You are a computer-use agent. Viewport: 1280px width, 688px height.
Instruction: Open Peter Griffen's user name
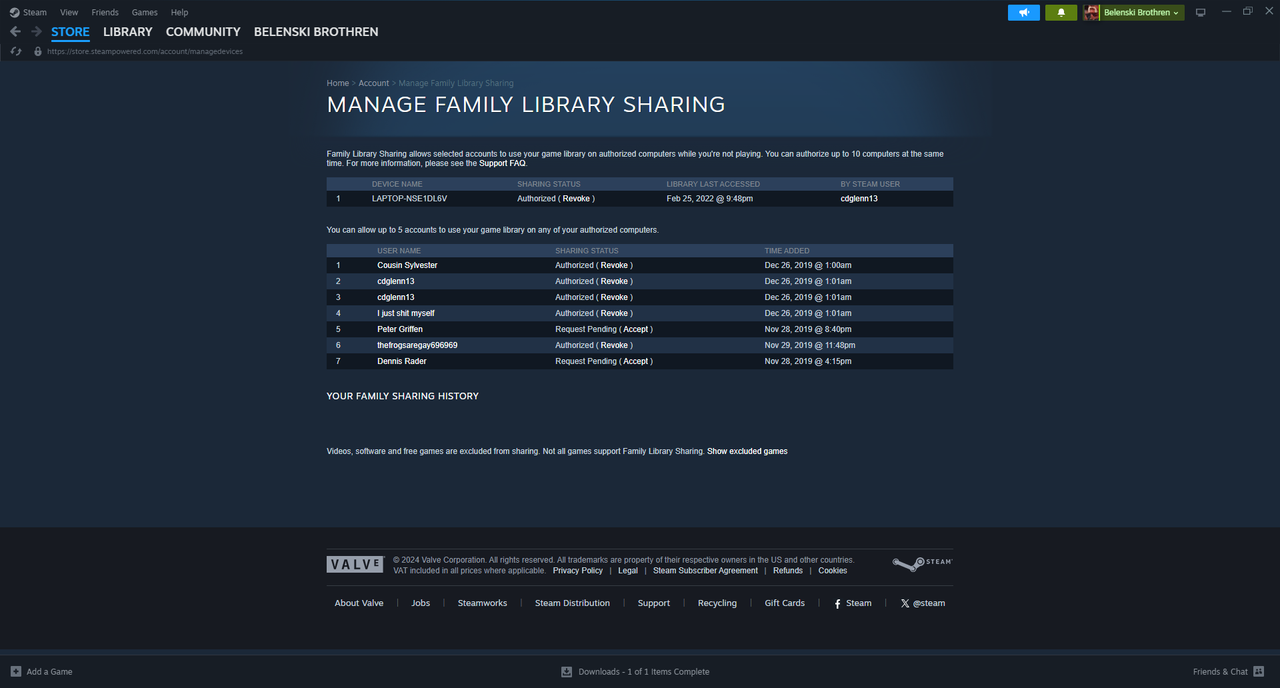click(400, 329)
